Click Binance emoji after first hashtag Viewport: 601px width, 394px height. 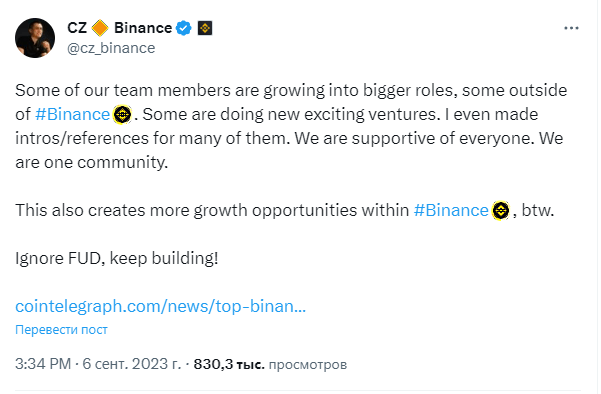[x=122, y=115]
